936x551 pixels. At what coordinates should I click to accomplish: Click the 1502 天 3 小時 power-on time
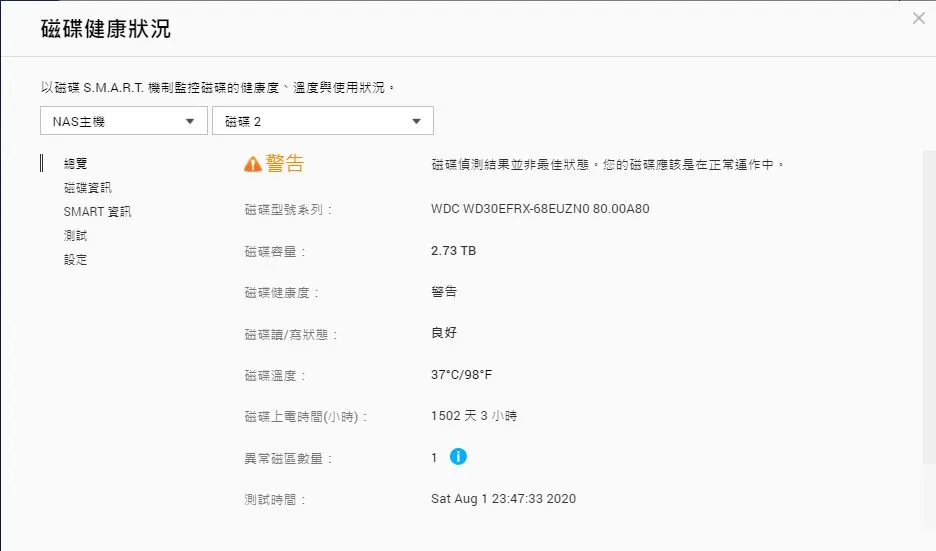[x=474, y=416]
